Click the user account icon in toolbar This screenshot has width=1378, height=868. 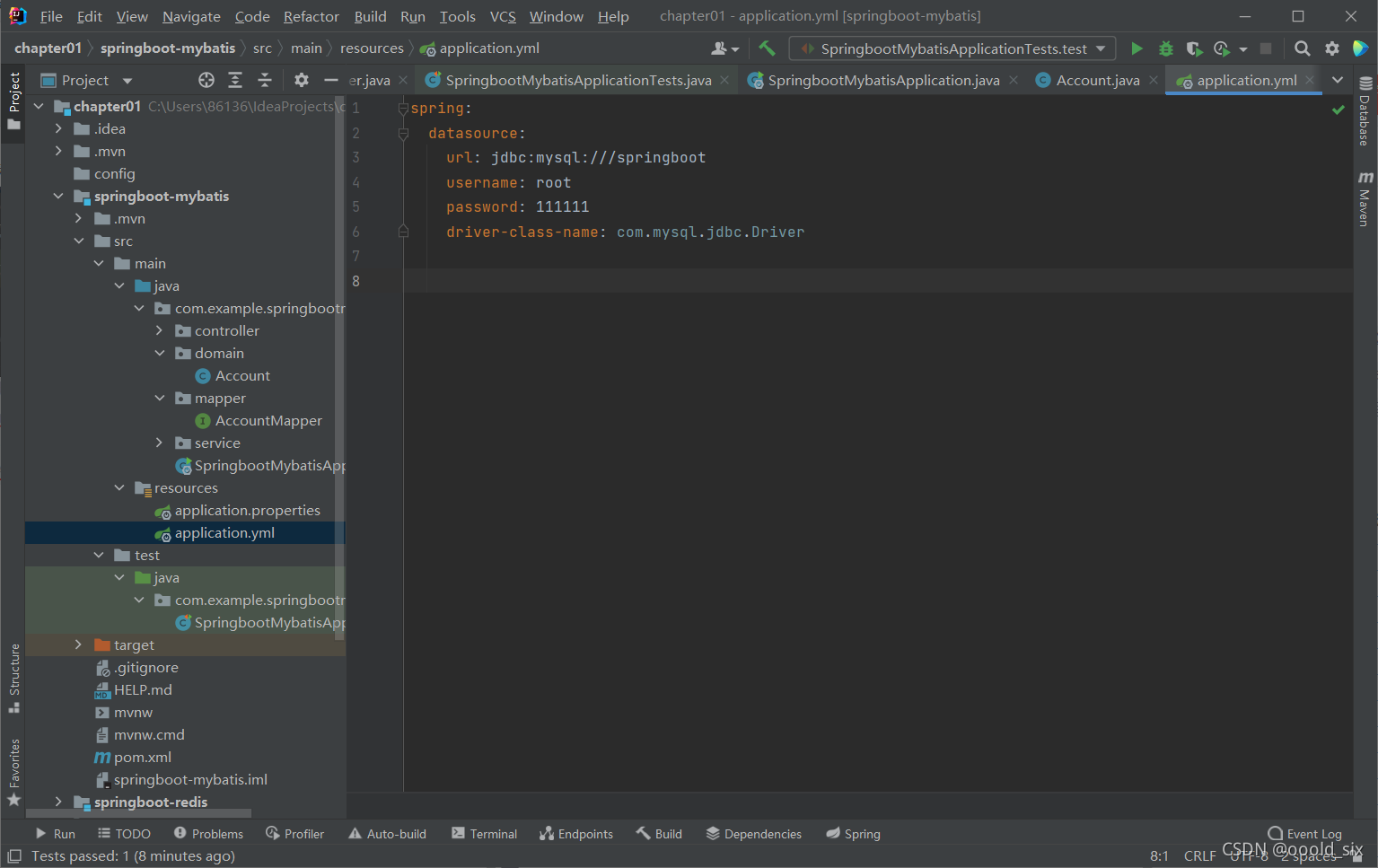point(724,48)
